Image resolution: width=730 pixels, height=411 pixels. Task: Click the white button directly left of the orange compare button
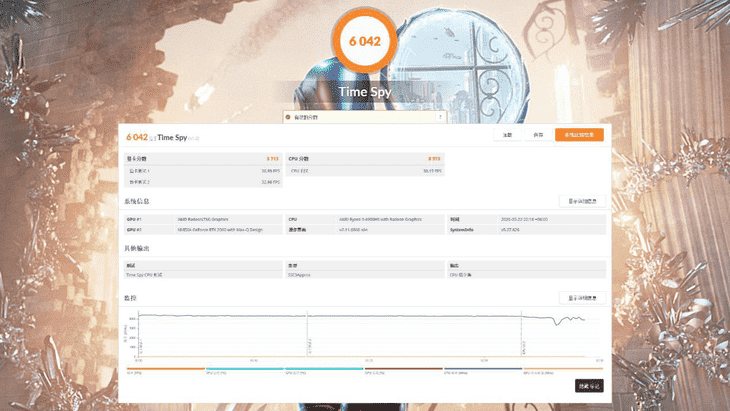(538, 135)
